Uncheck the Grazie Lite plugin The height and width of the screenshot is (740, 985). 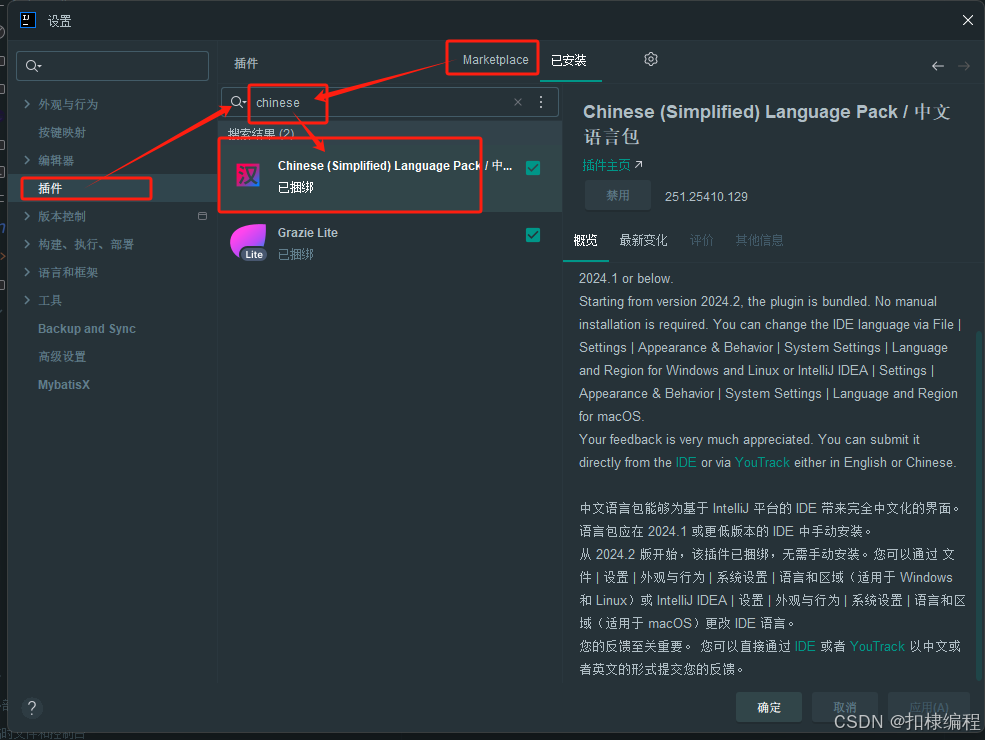coord(533,235)
